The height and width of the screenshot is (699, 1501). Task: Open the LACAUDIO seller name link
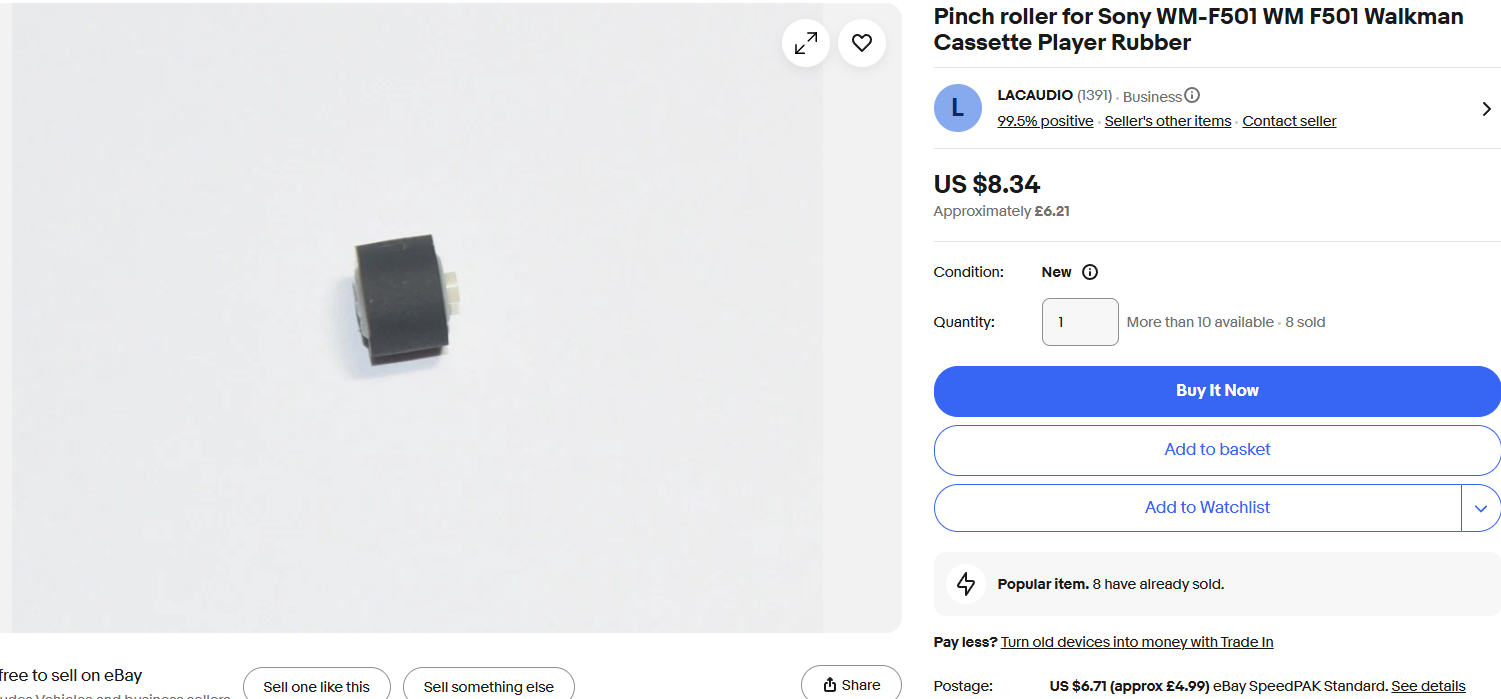[1035, 95]
